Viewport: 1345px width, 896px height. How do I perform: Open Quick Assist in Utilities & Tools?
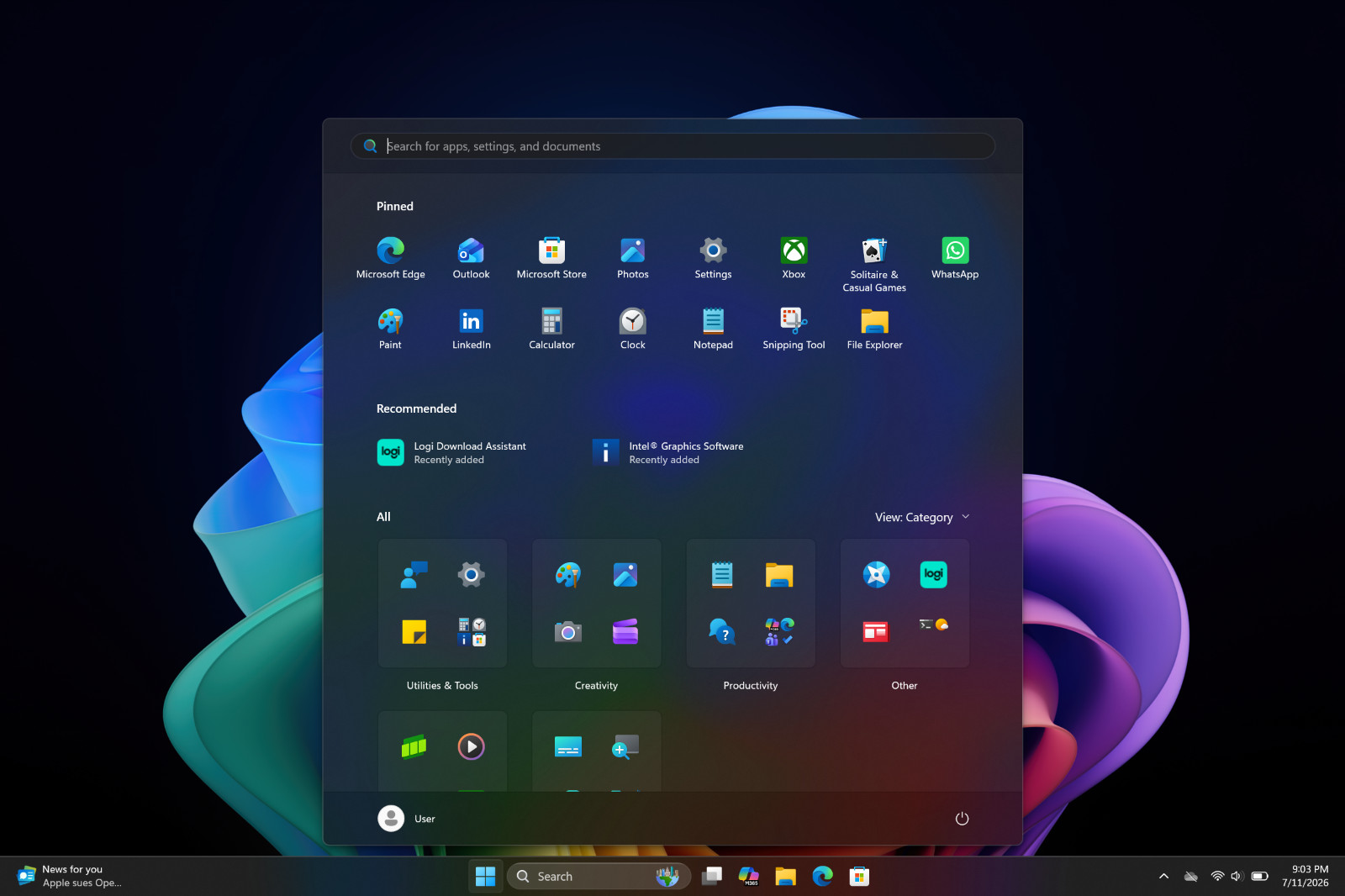414,575
